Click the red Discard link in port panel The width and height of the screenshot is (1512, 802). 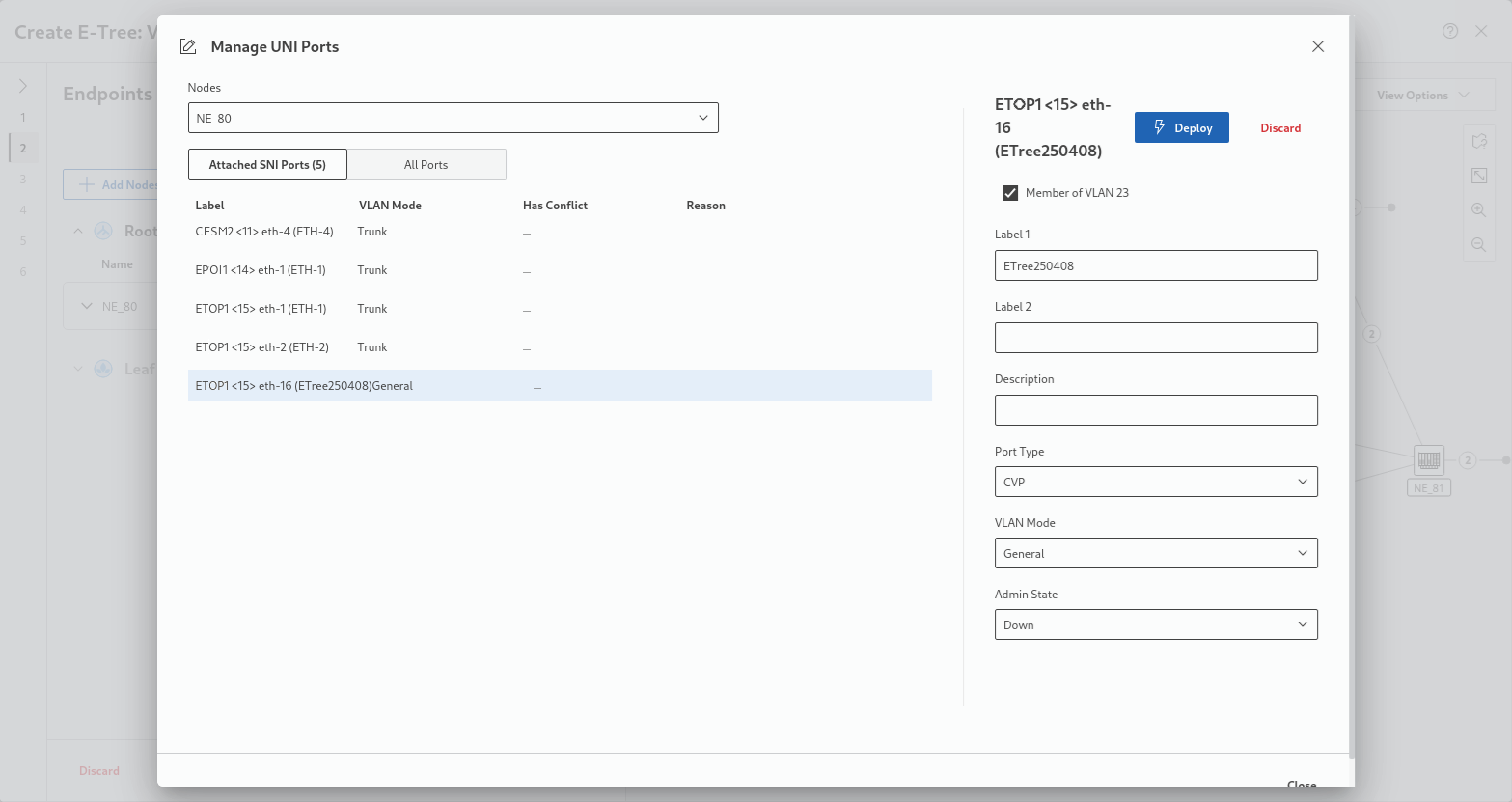click(x=1279, y=128)
